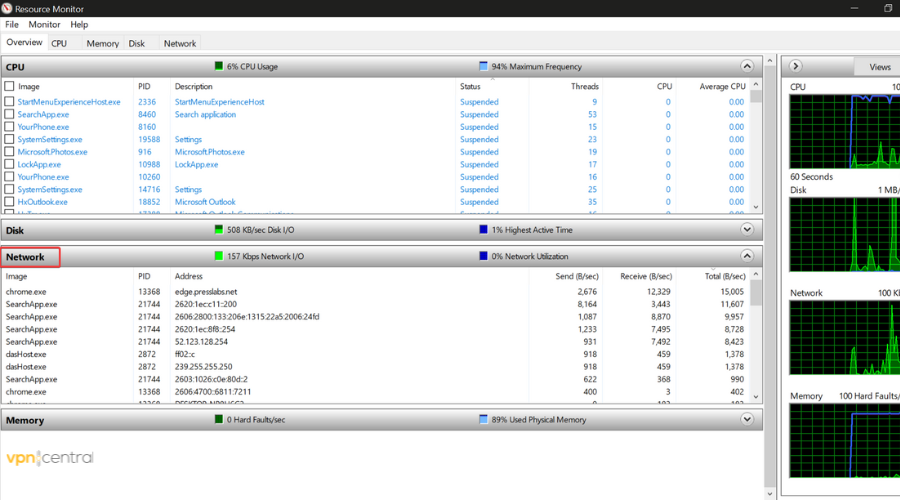The width and height of the screenshot is (900, 500).
Task: Open the Help menu
Action: point(79,24)
